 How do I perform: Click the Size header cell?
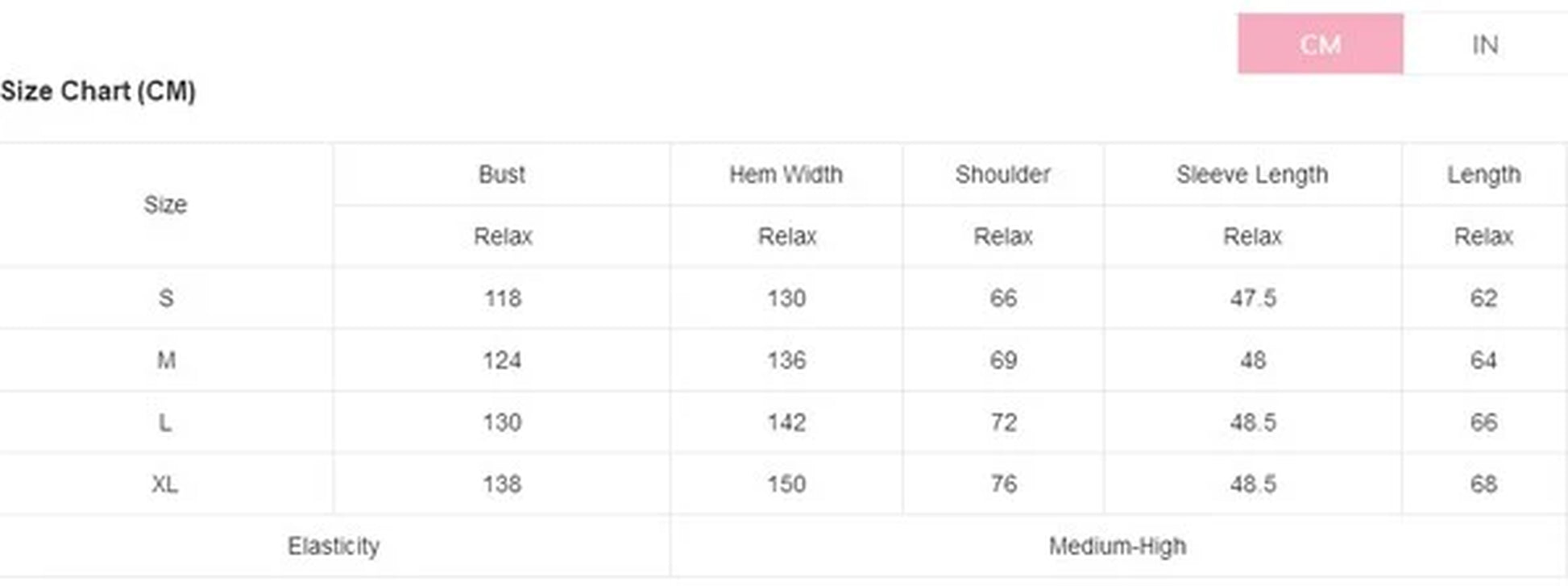[165, 205]
